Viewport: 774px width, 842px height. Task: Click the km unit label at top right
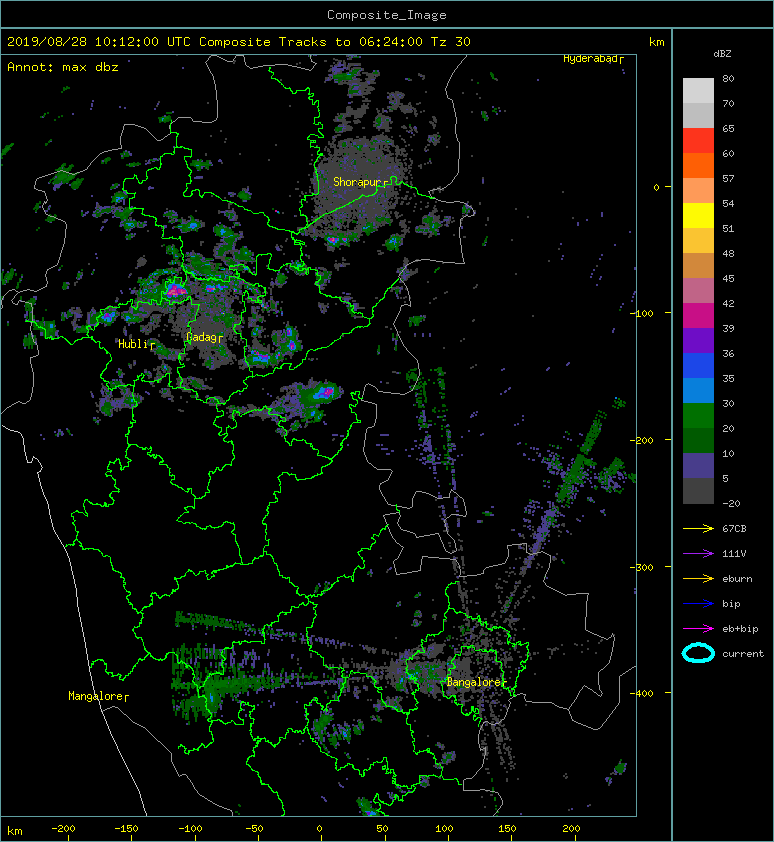657,42
